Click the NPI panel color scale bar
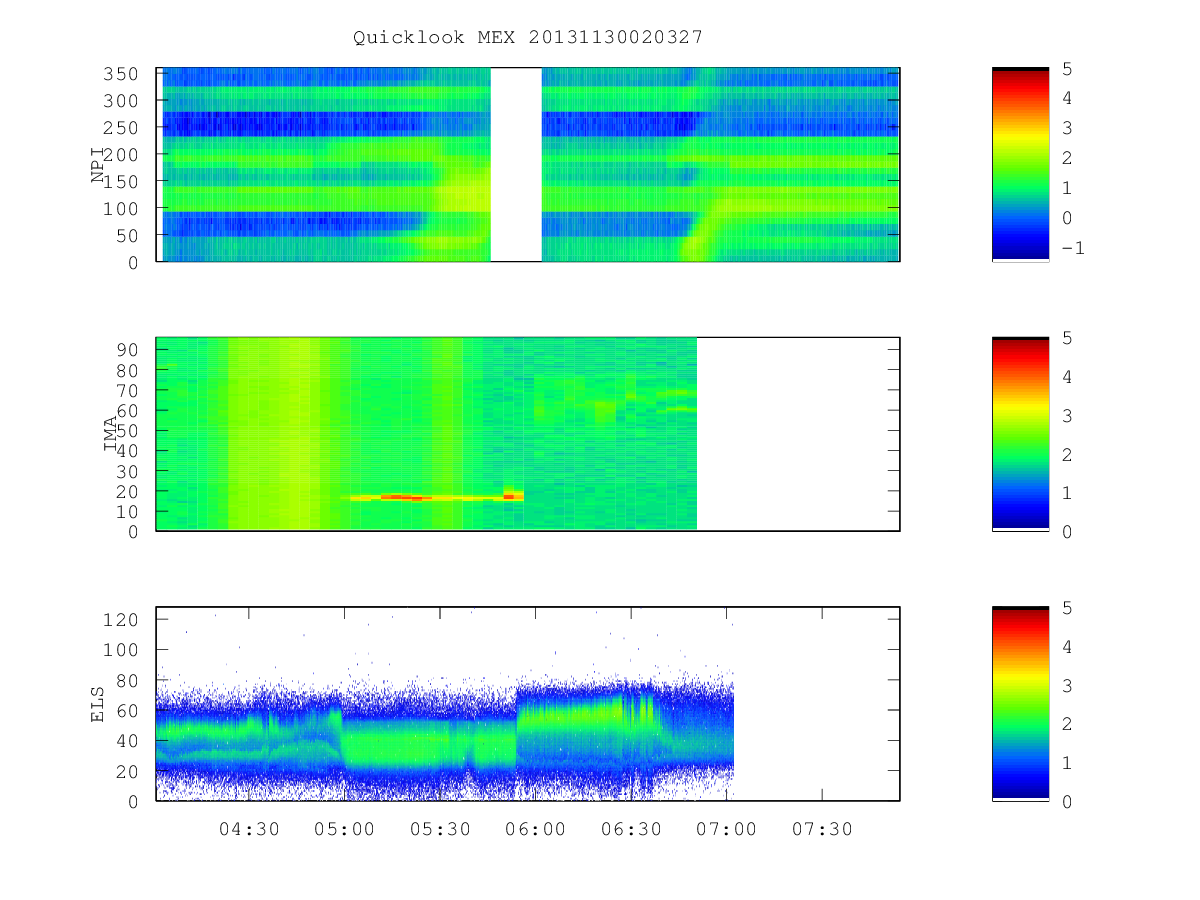1200x900 pixels. tap(1020, 164)
